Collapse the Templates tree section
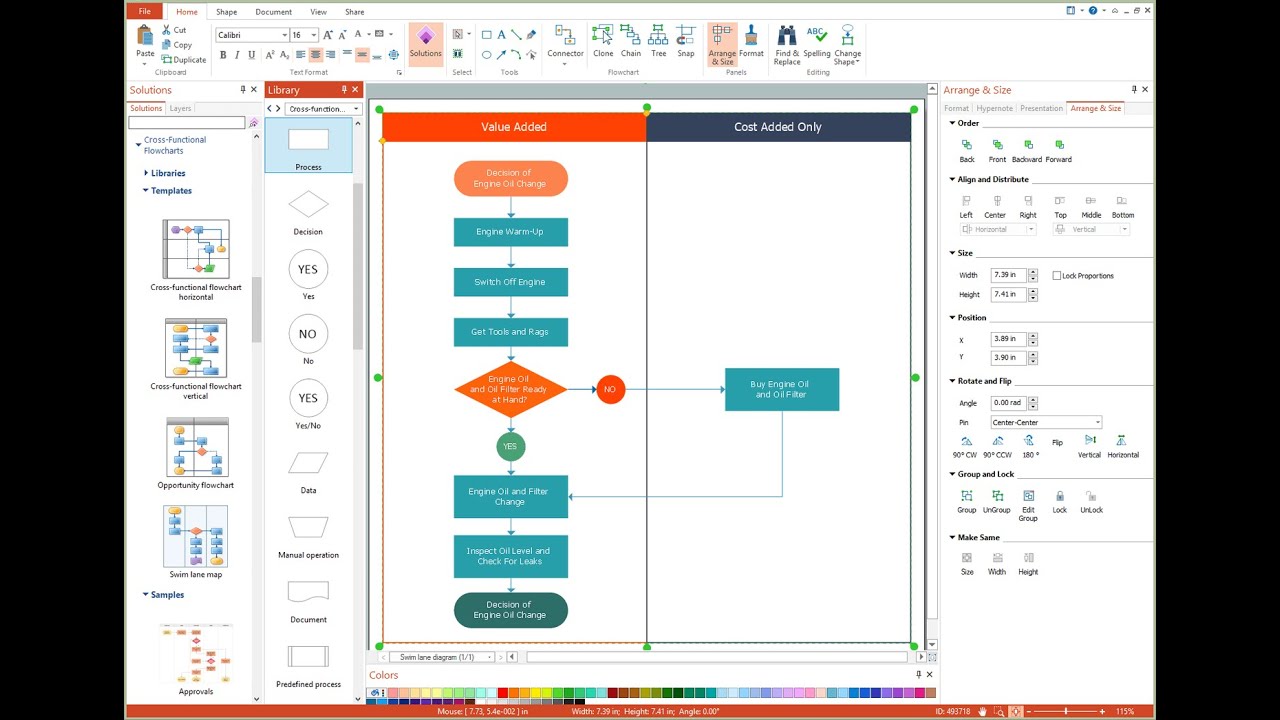Viewport: 1280px width, 720px height. [x=146, y=190]
